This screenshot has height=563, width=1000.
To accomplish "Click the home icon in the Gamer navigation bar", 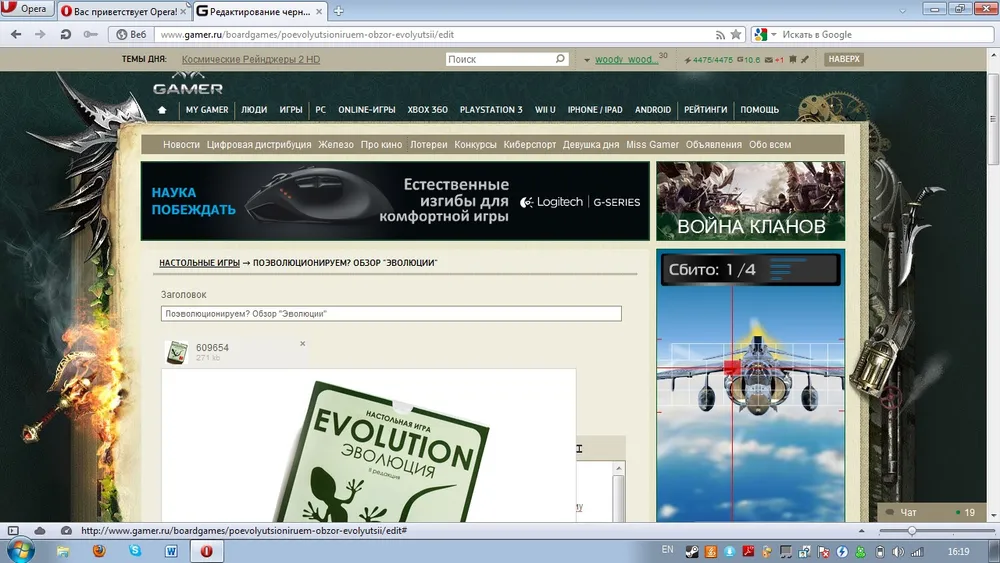I will pos(162,110).
